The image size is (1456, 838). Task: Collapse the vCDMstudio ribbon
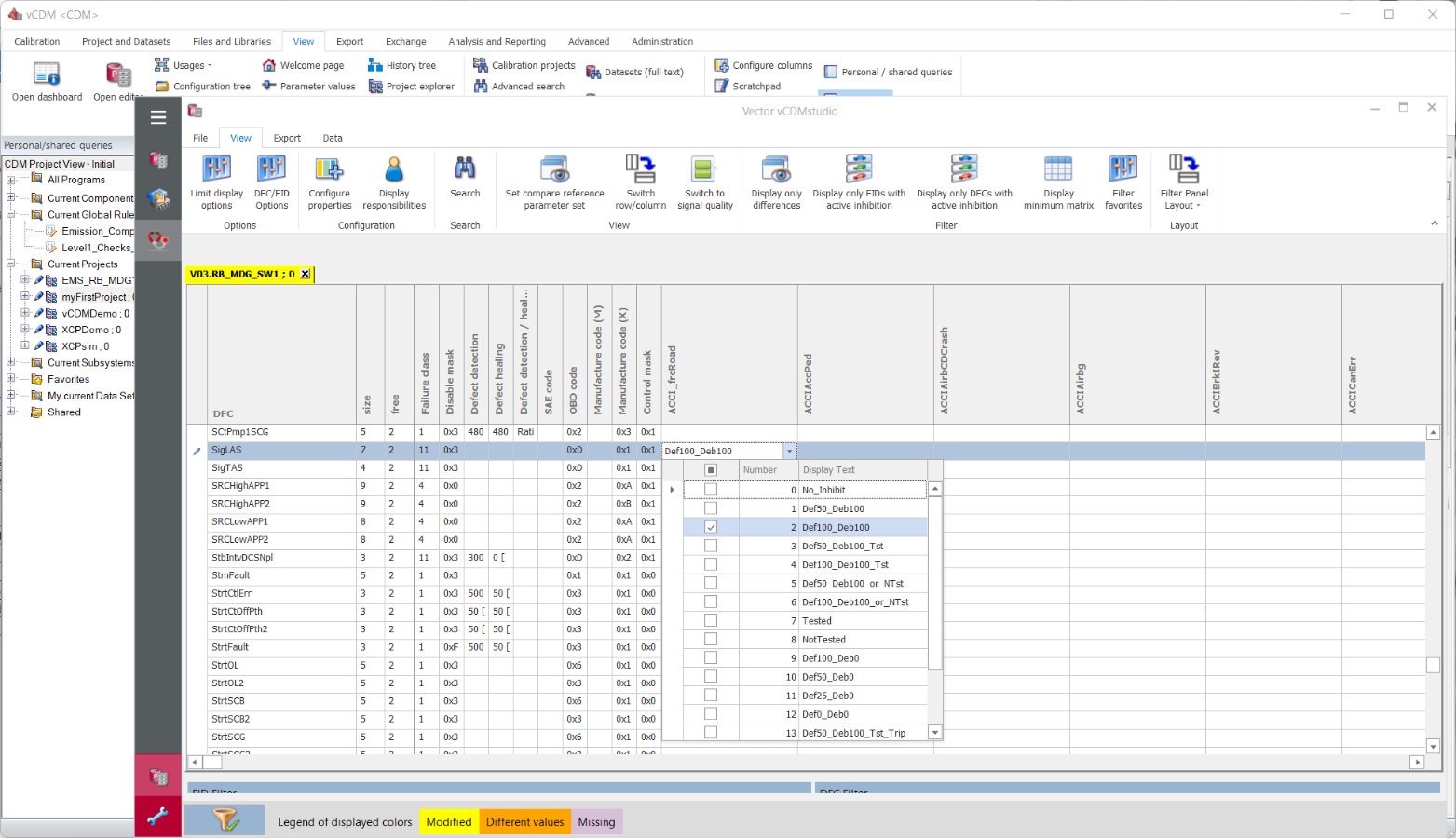pyautogui.click(x=1435, y=223)
